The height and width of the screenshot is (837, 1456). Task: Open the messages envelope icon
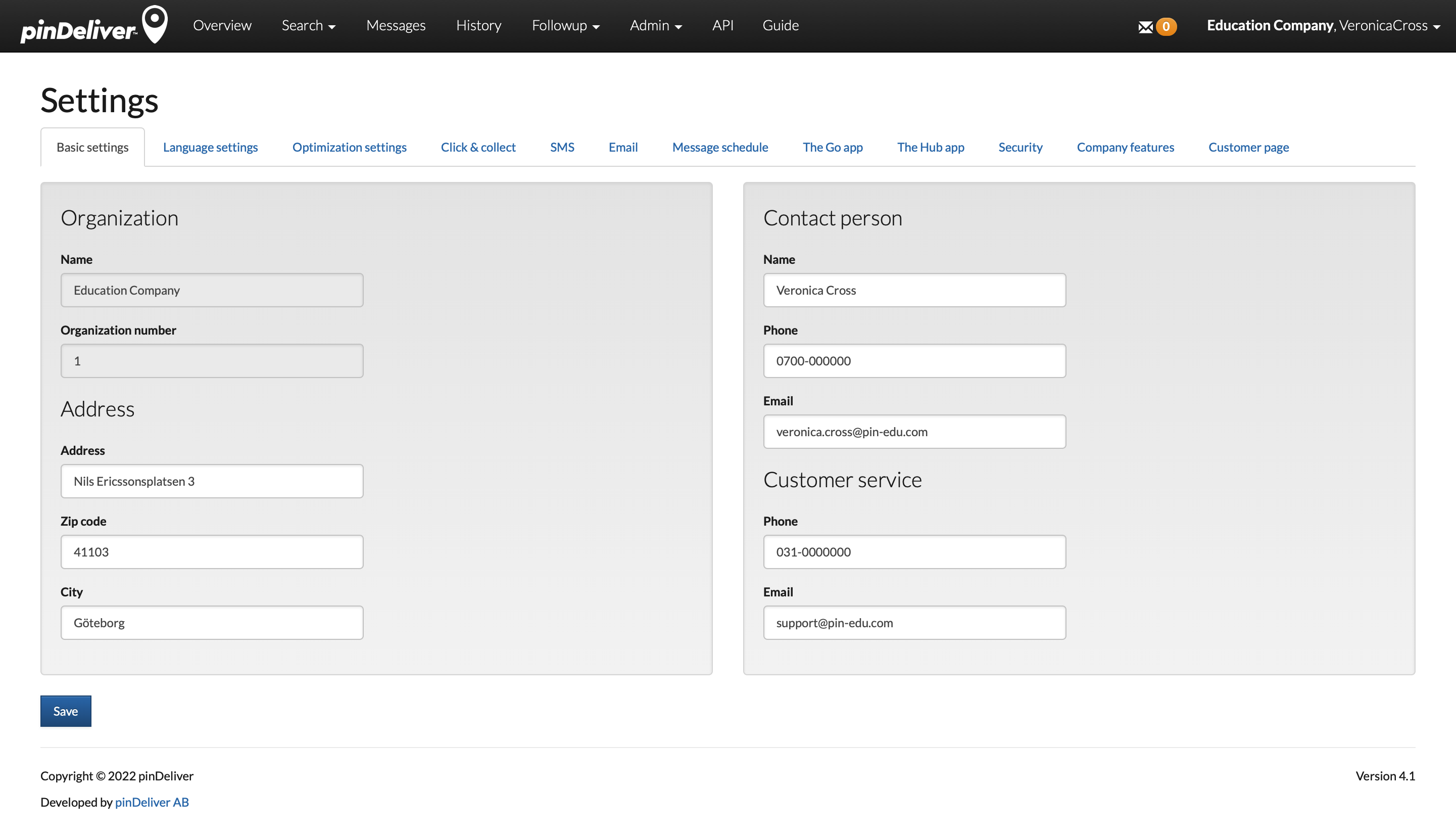[x=1145, y=27]
